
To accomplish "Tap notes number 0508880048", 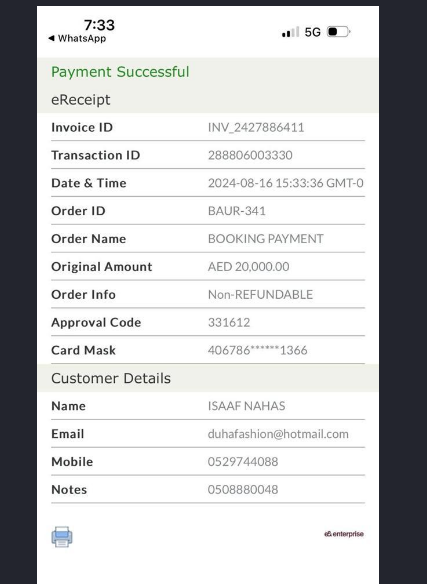I will [243, 490].
